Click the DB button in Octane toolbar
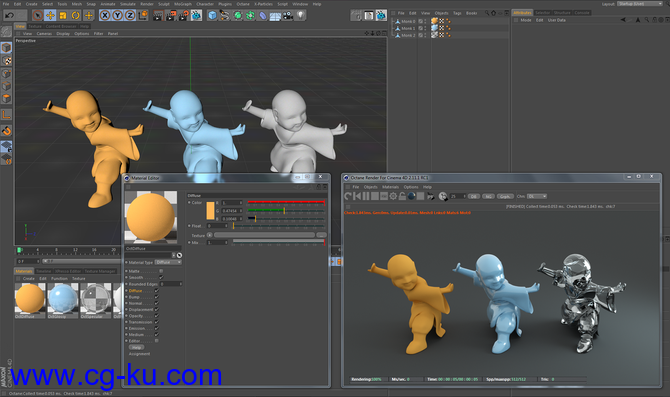Screen dimensions: 670x397 473,196
